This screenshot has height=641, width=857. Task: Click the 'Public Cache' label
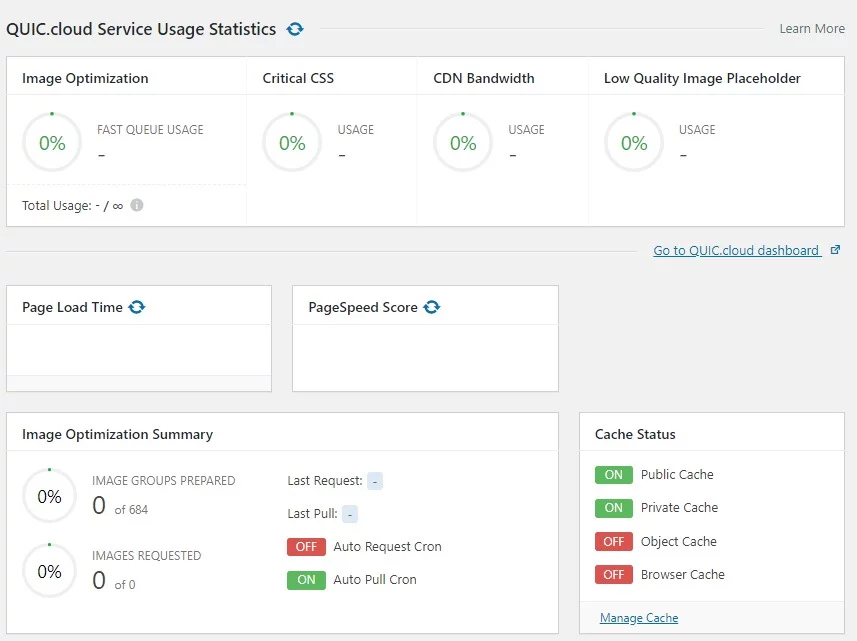[x=677, y=474]
